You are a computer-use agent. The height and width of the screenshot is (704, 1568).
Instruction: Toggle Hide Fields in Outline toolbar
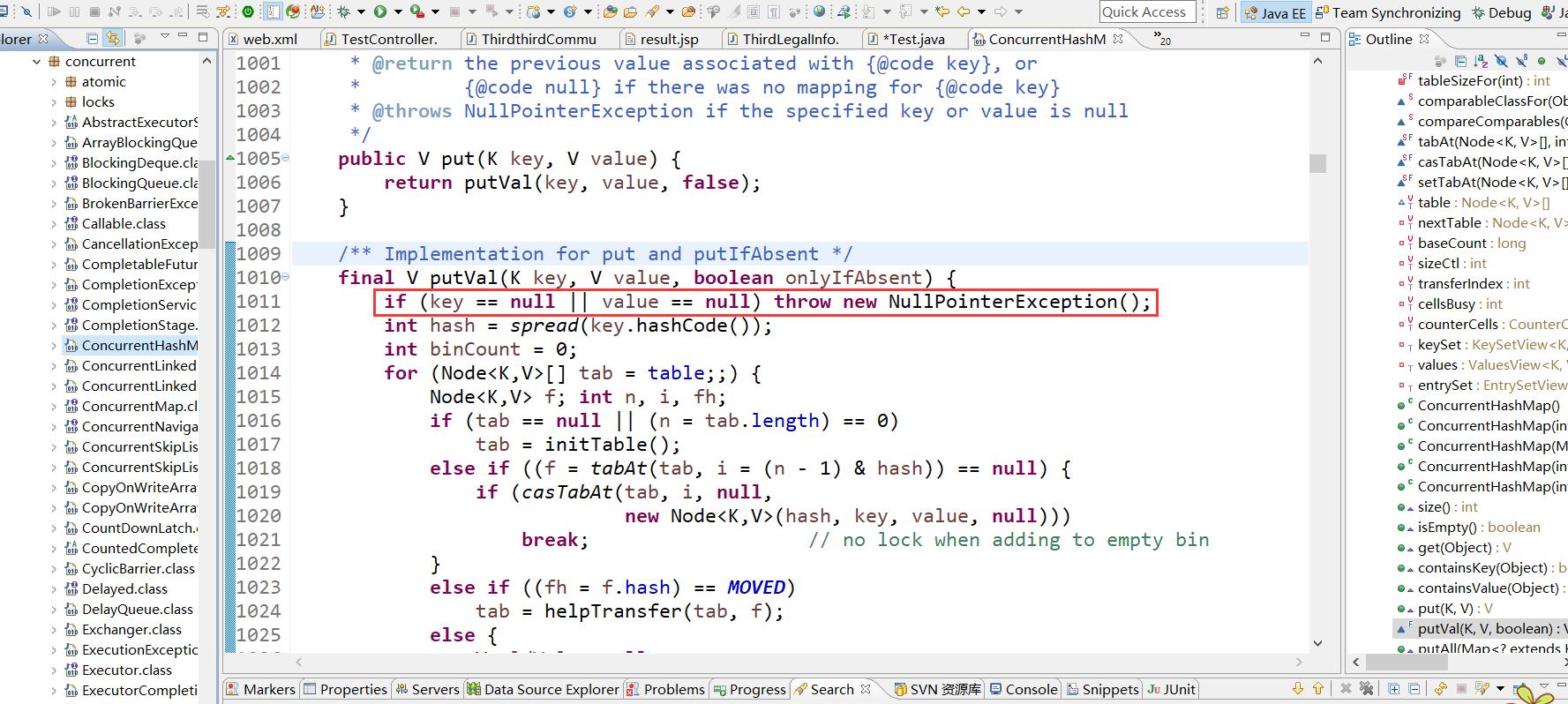coord(1501,61)
